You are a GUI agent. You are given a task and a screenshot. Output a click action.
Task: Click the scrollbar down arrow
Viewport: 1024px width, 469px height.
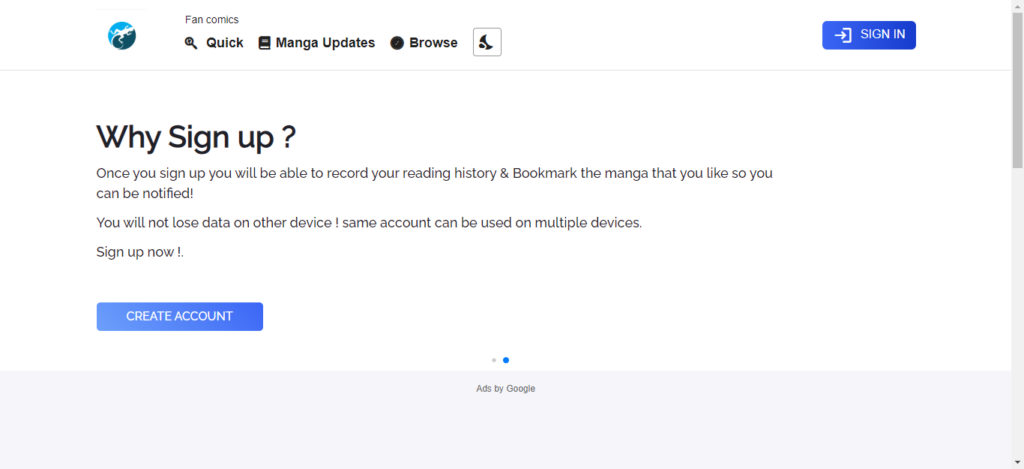pos(1017,463)
